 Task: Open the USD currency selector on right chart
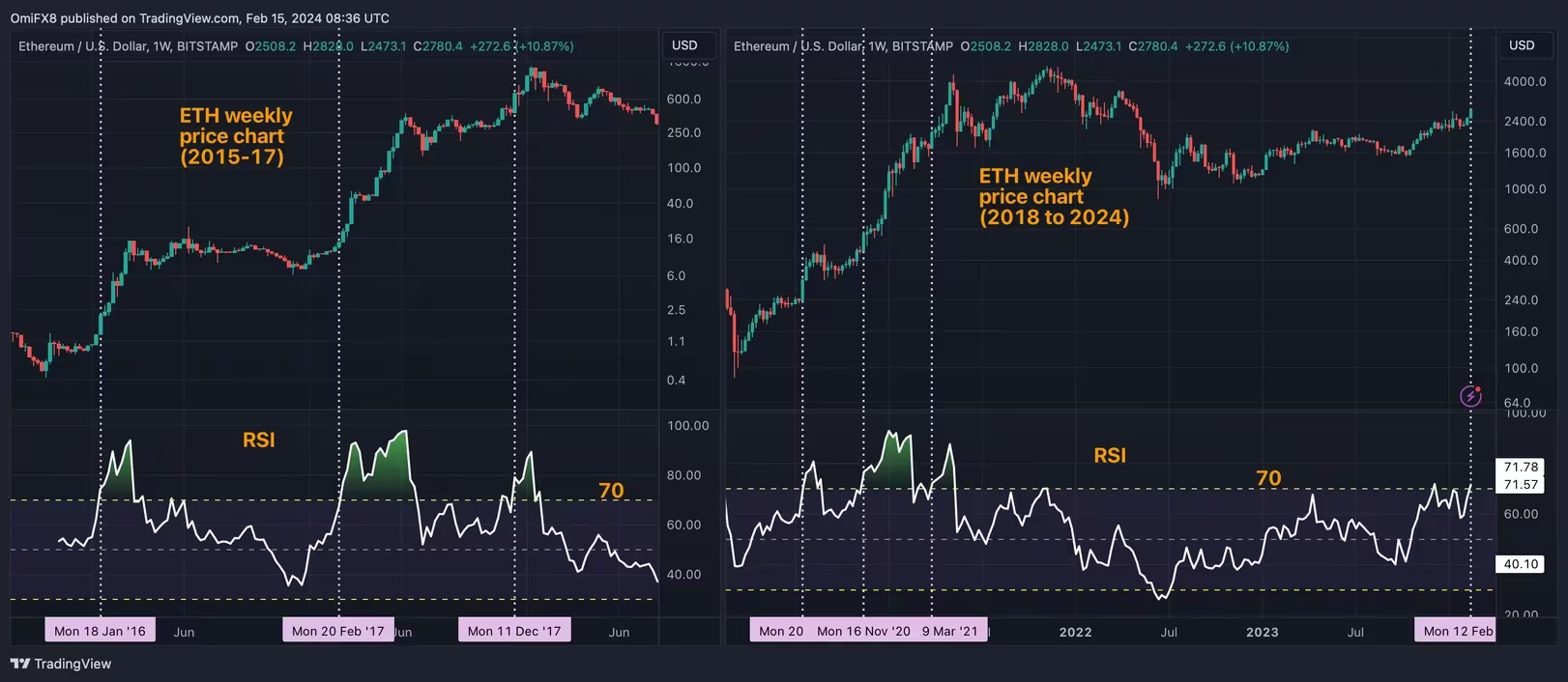click(x=1522, y=45)
